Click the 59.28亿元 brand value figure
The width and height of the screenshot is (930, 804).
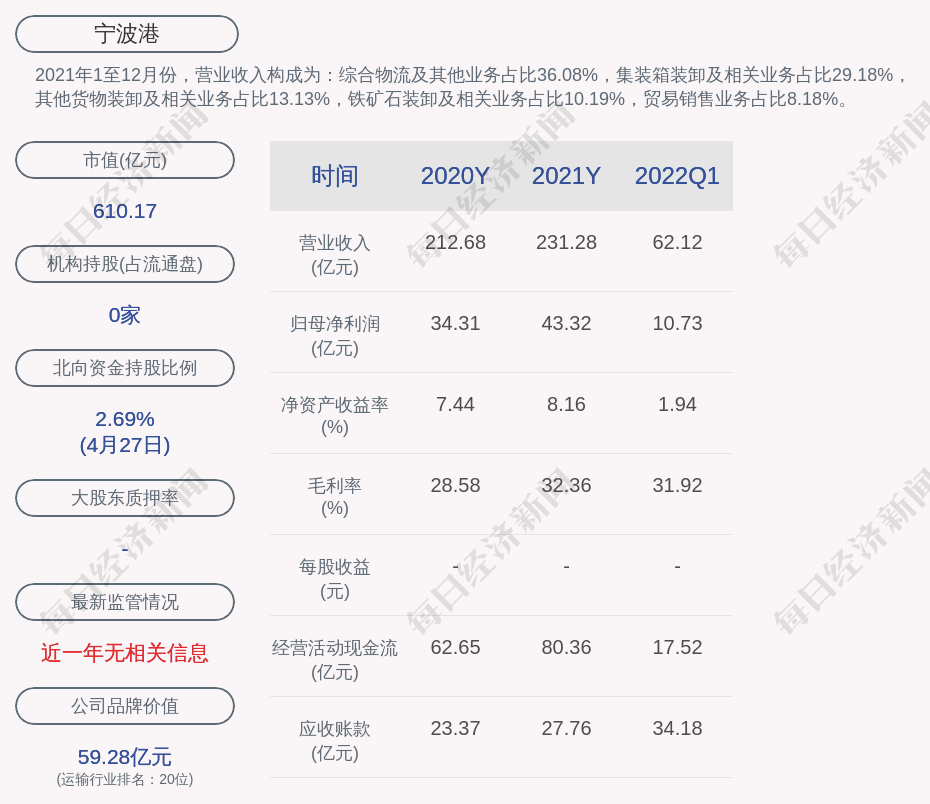pos(125,757)
